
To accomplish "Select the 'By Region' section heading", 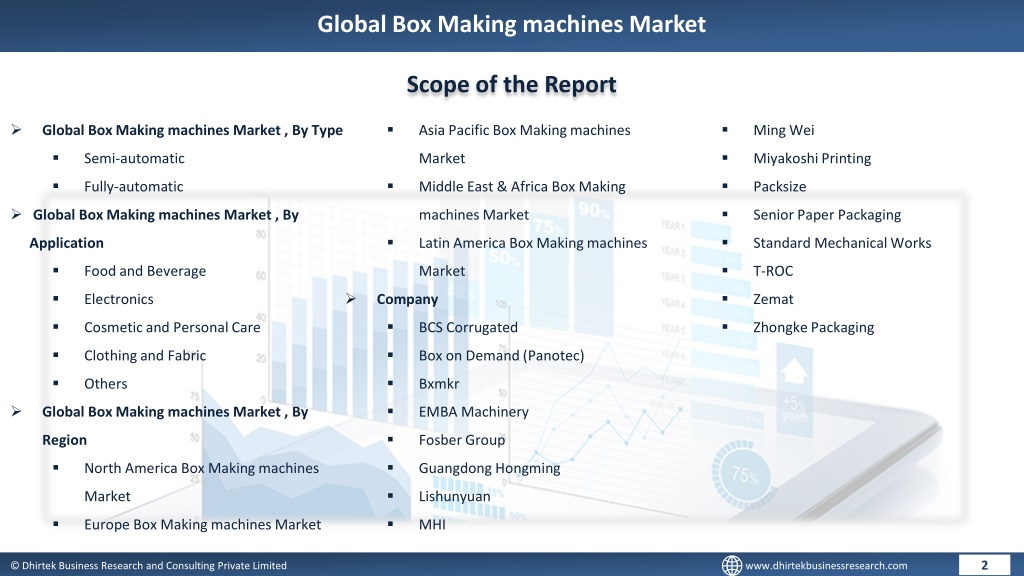I will pyautogui.click(x=175, y=426).
